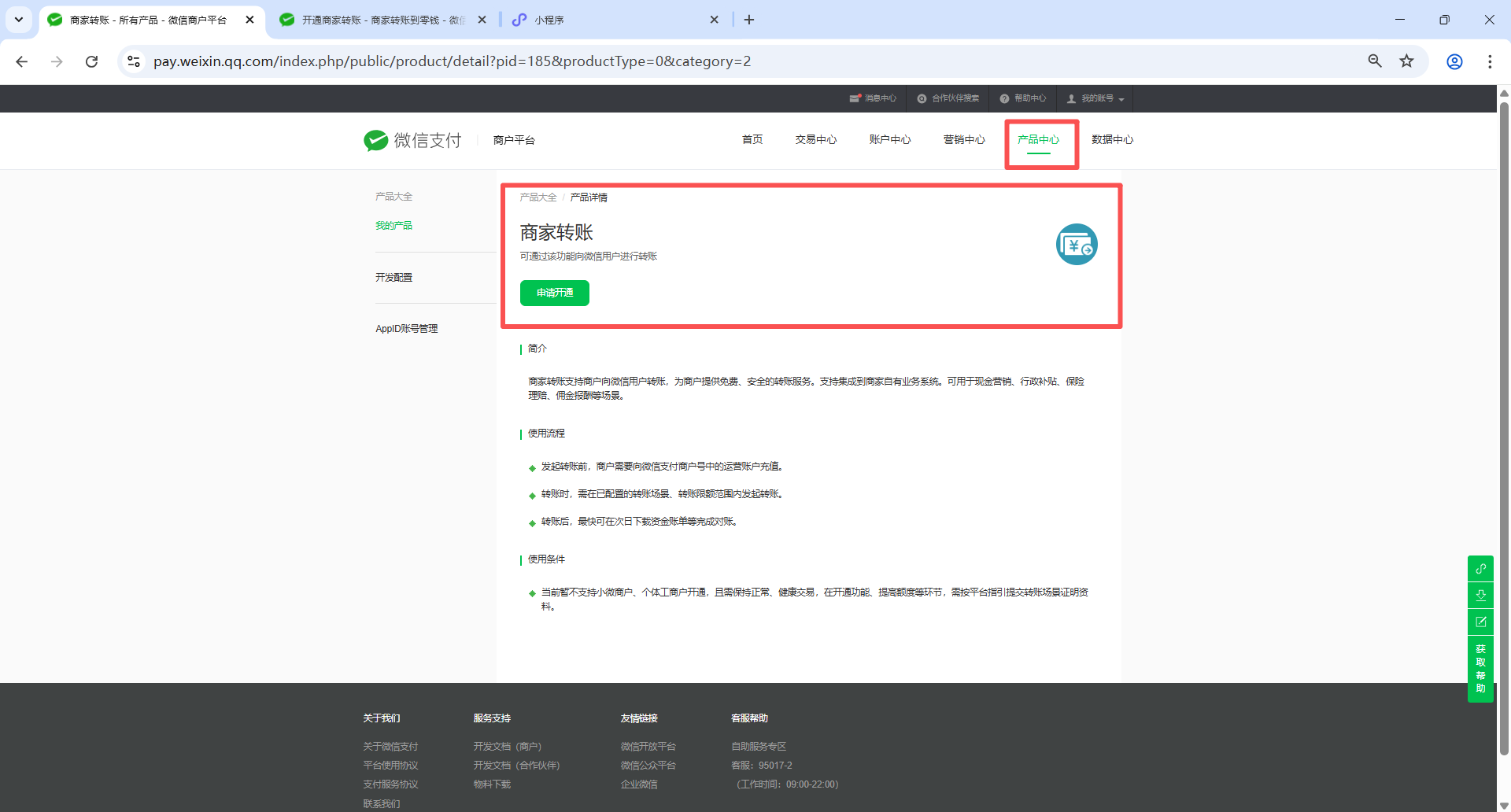Click the 获取帮助 floating button
Screen dimensions: 1511x812
1480,668
